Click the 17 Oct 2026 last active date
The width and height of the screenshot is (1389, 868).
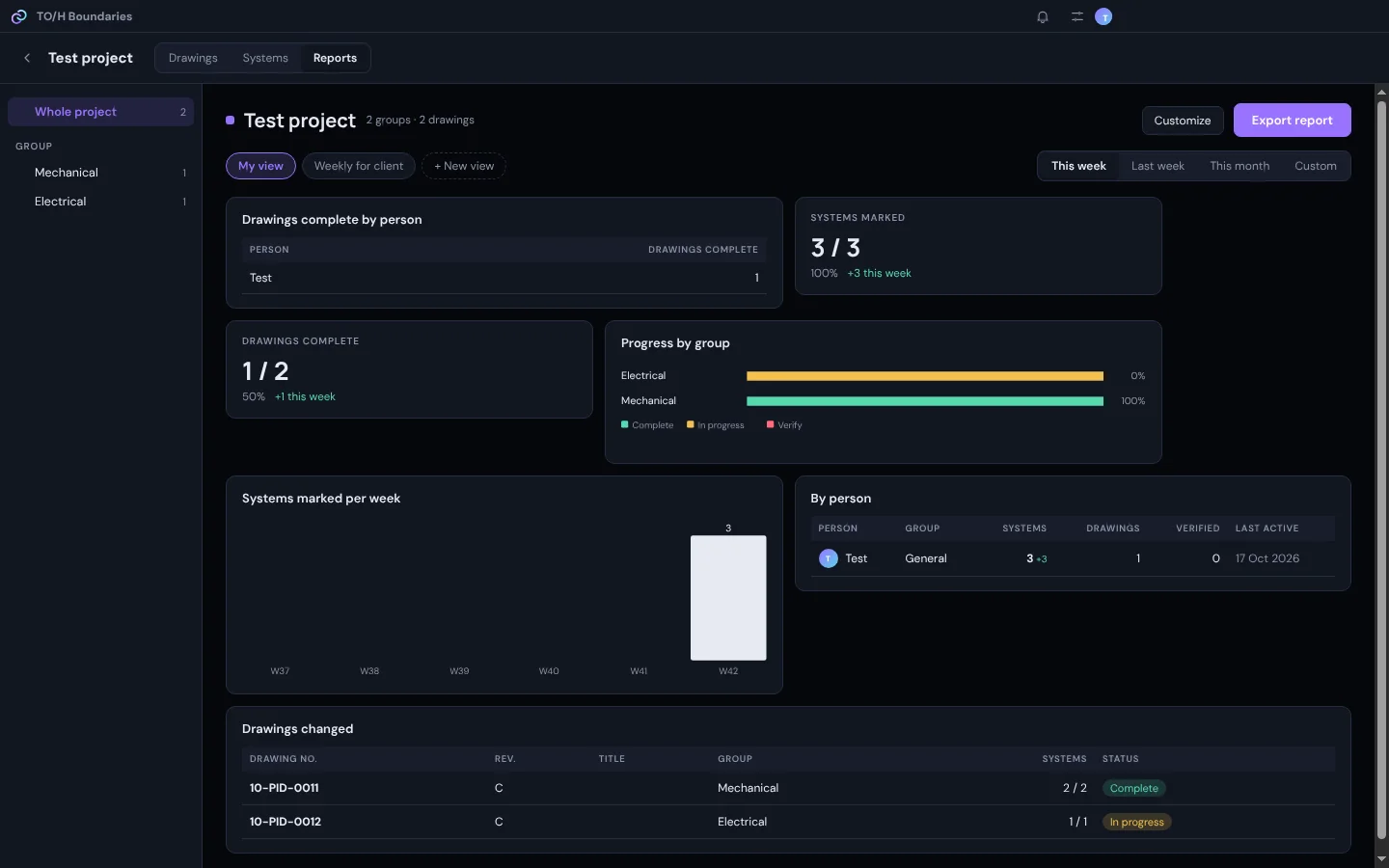(x=1267, y=558)
